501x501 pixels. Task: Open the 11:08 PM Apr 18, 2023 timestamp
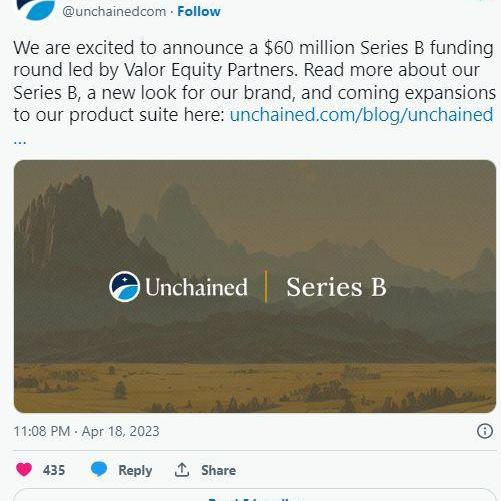coord(87,431)
